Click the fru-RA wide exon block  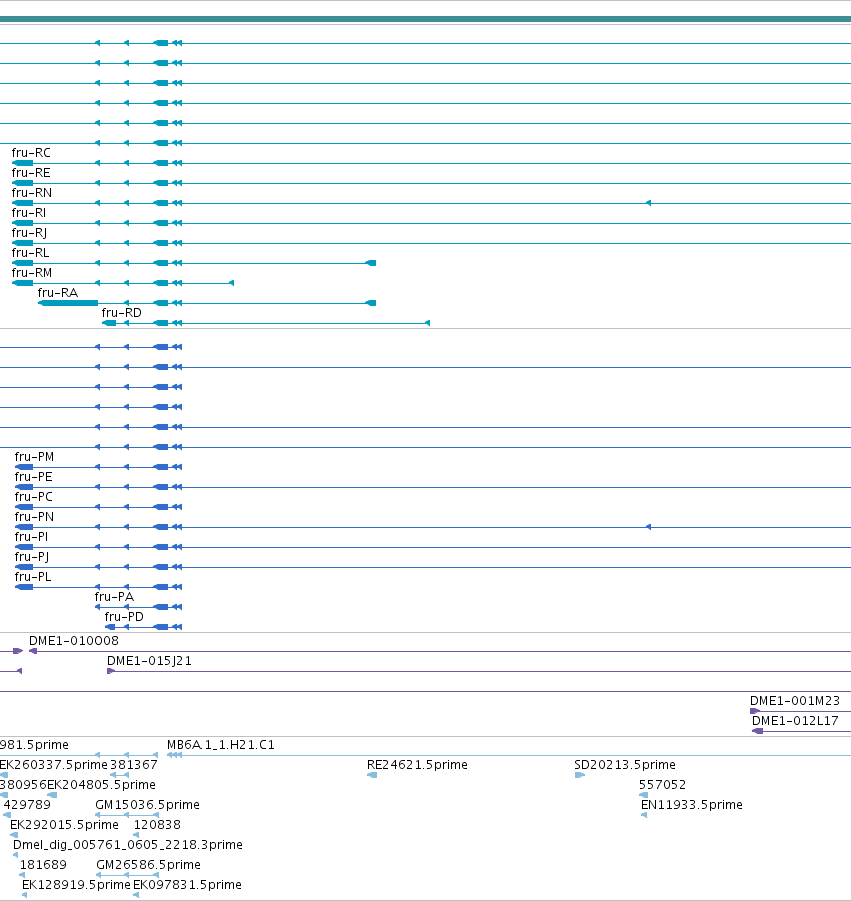pyautogui.click(x=68, y=303)
